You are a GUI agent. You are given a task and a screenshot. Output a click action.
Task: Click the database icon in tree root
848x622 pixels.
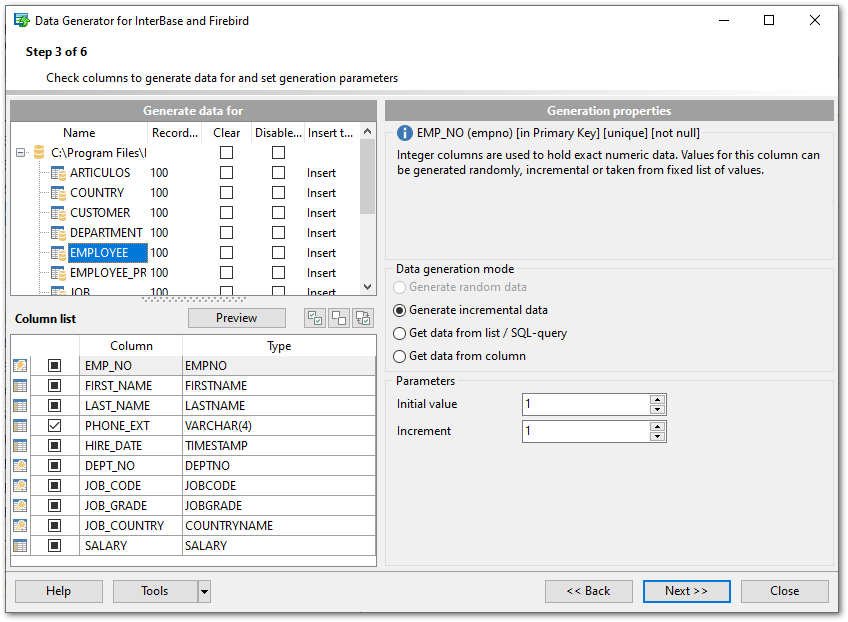(x=39, y=153)
